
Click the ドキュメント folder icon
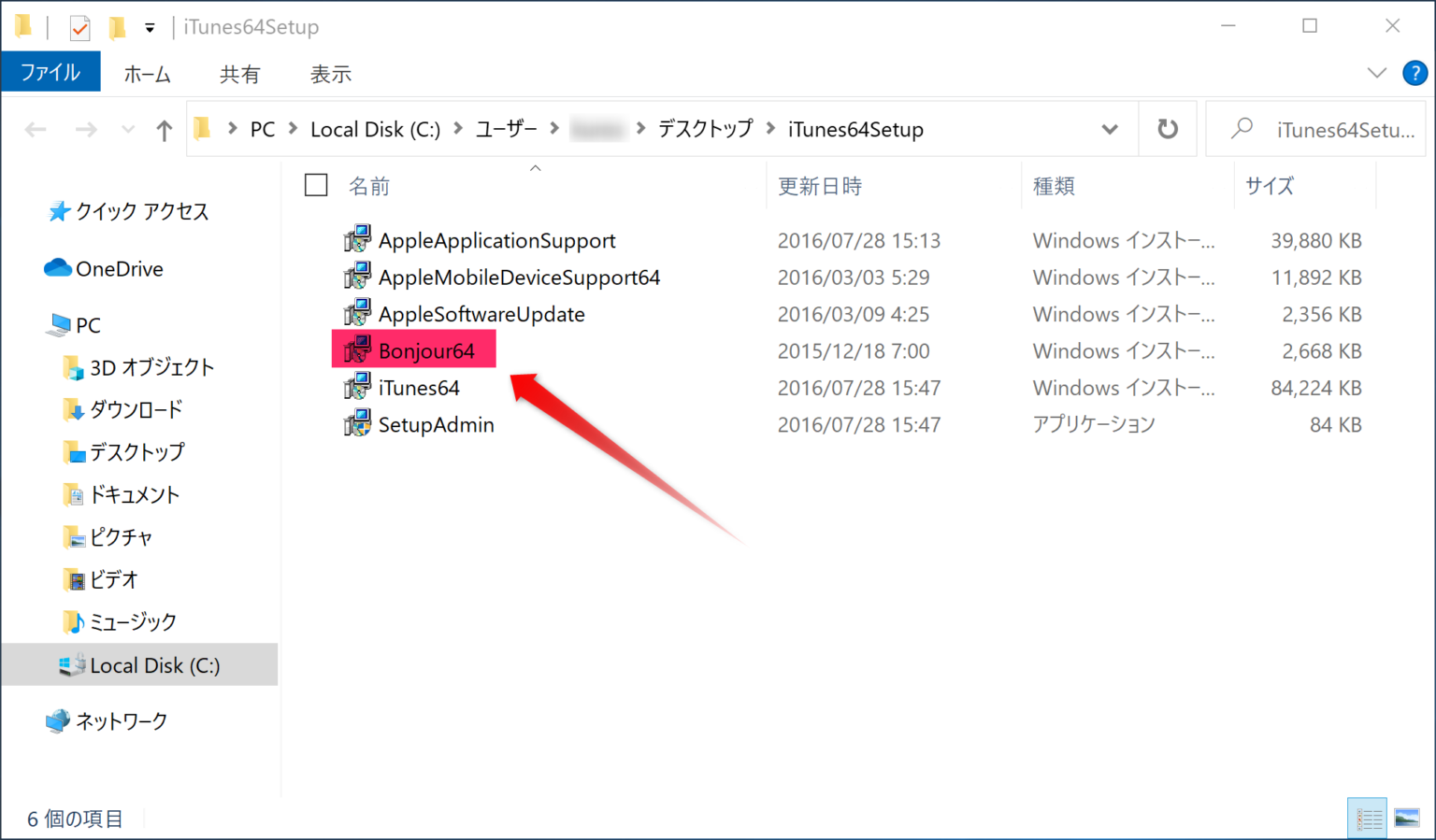74,494
